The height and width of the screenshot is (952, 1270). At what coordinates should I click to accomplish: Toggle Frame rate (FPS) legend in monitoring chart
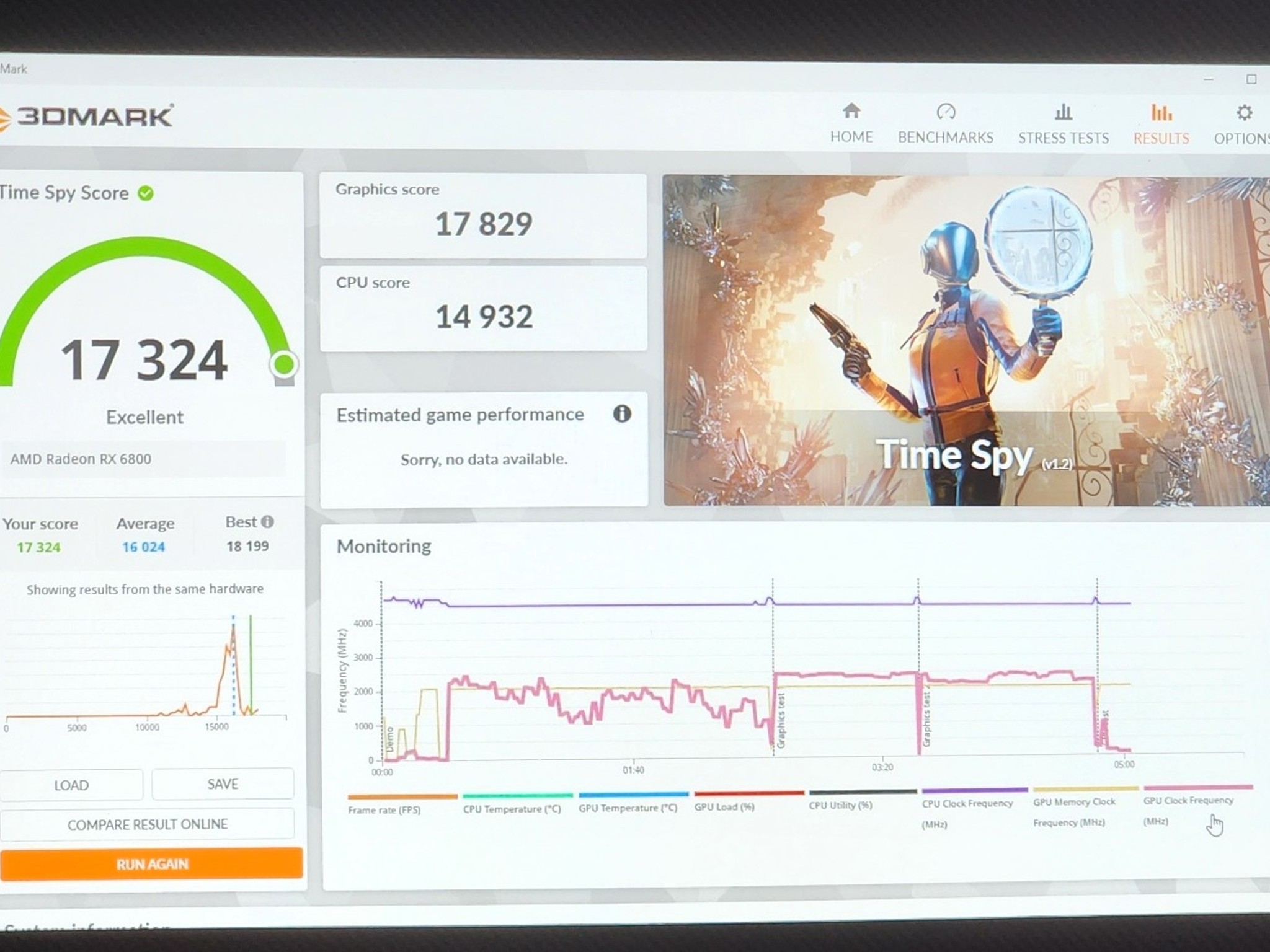pyautogui.click(x=384, y=810)
